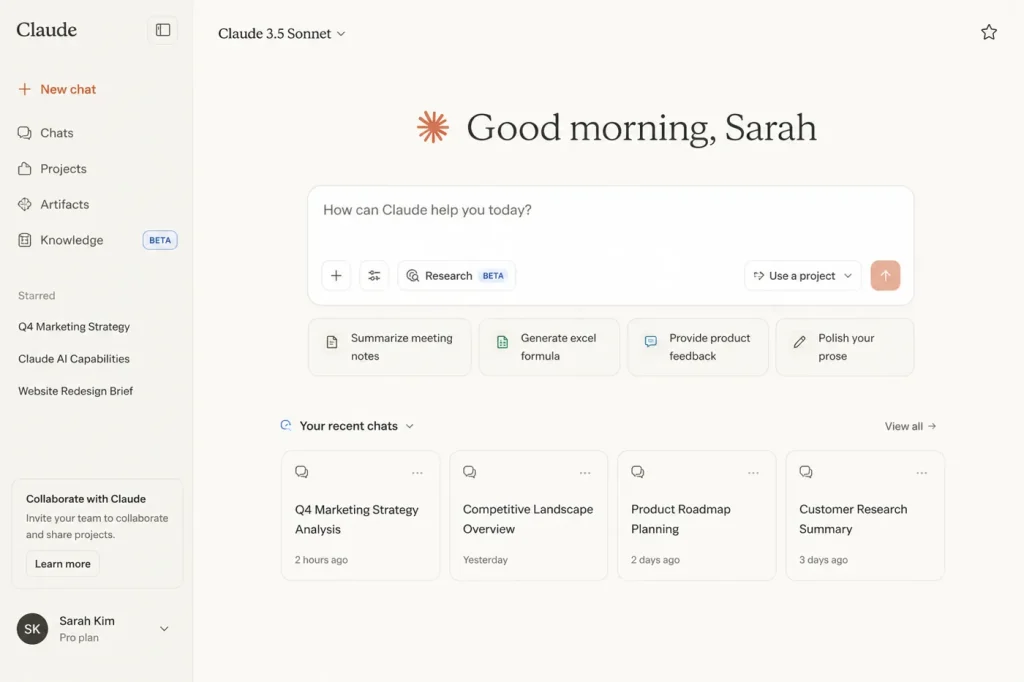
Task: Open Artifacts in the sidebar
Action: coord(54,204)
